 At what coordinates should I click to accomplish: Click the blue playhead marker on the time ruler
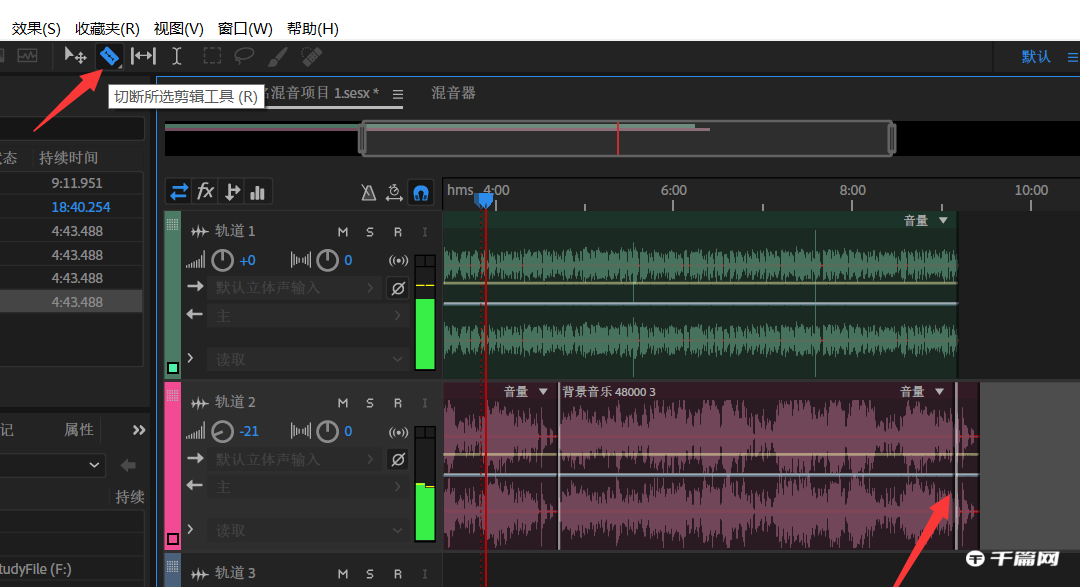click(x=484, y=200)
